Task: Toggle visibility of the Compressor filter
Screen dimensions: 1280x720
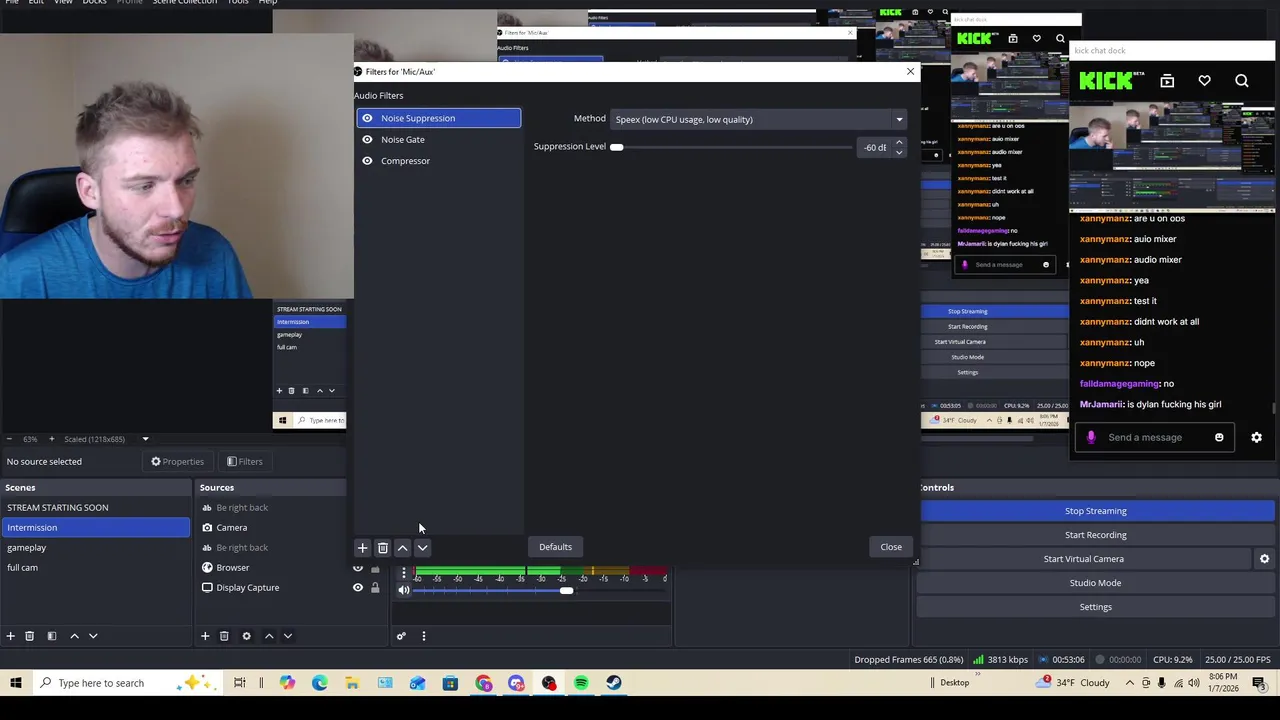Action: click(x=367, y=161)
